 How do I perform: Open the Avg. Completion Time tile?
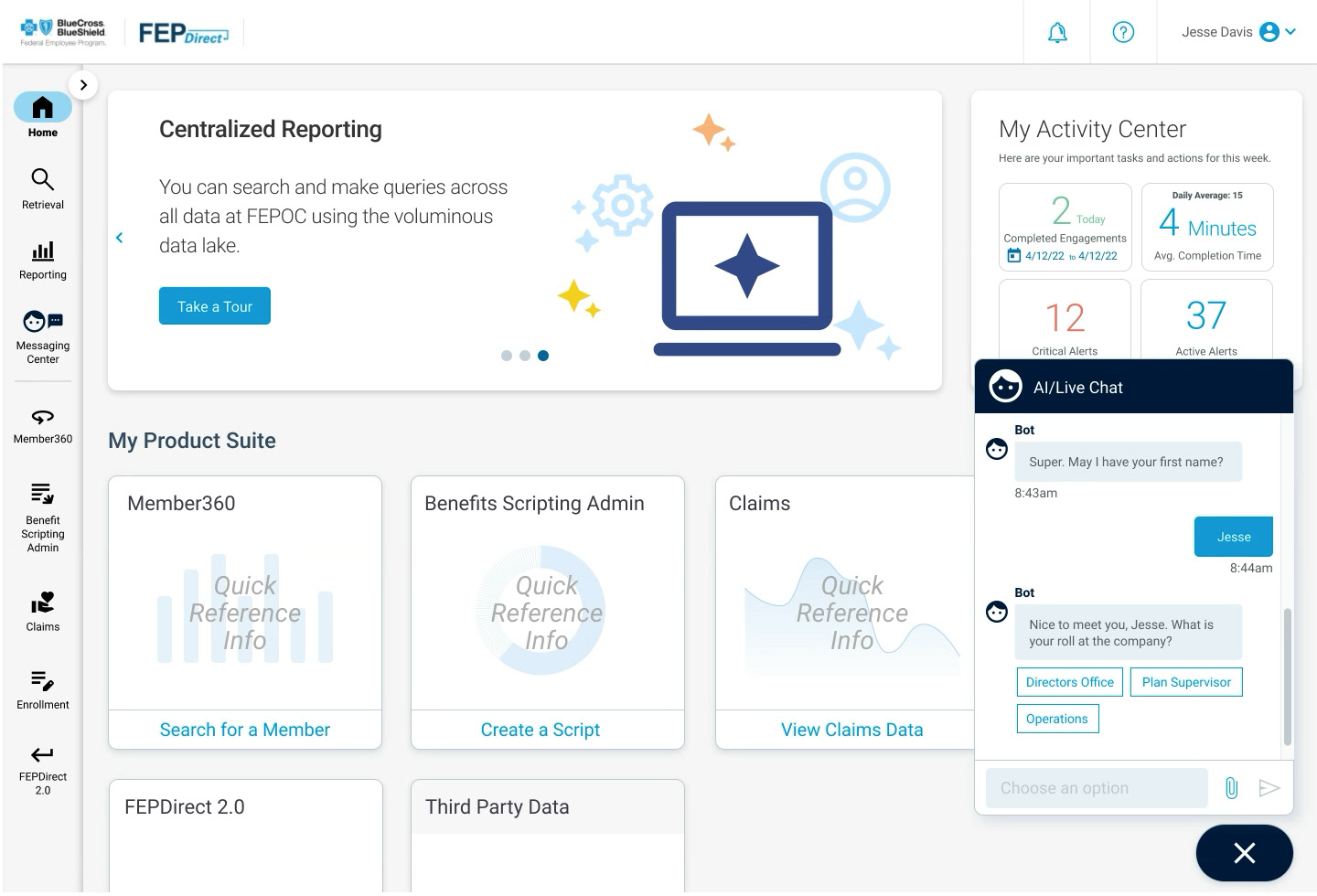pyautogui.click(x=1207, y=227)
